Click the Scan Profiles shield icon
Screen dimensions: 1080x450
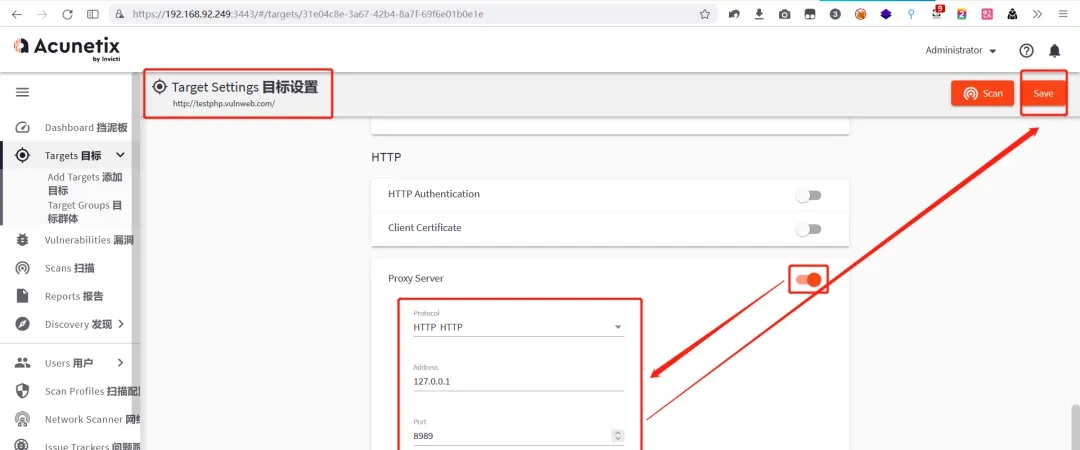click(x=23, y=391)
